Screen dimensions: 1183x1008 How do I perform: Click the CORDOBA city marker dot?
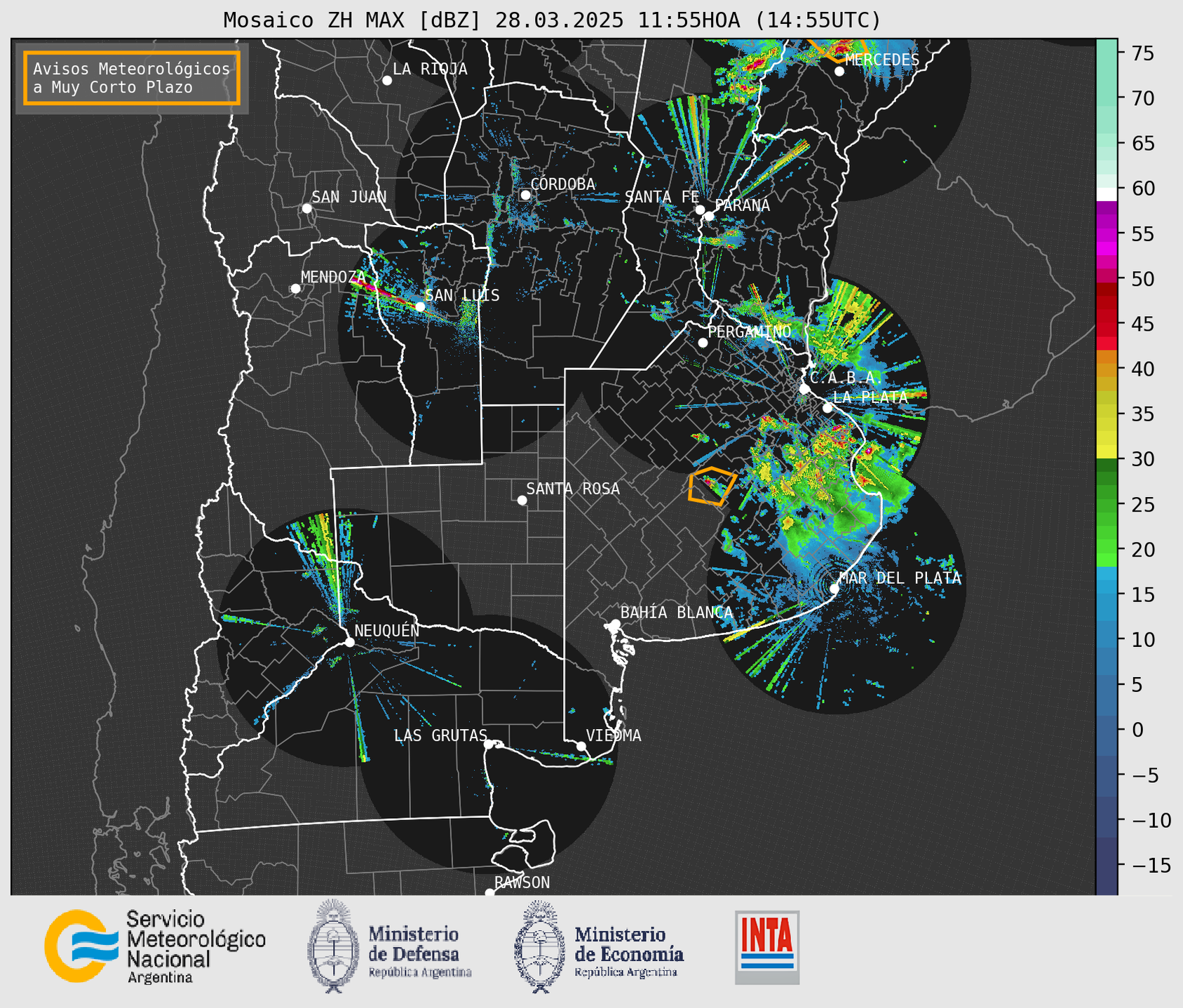(525, 195)
